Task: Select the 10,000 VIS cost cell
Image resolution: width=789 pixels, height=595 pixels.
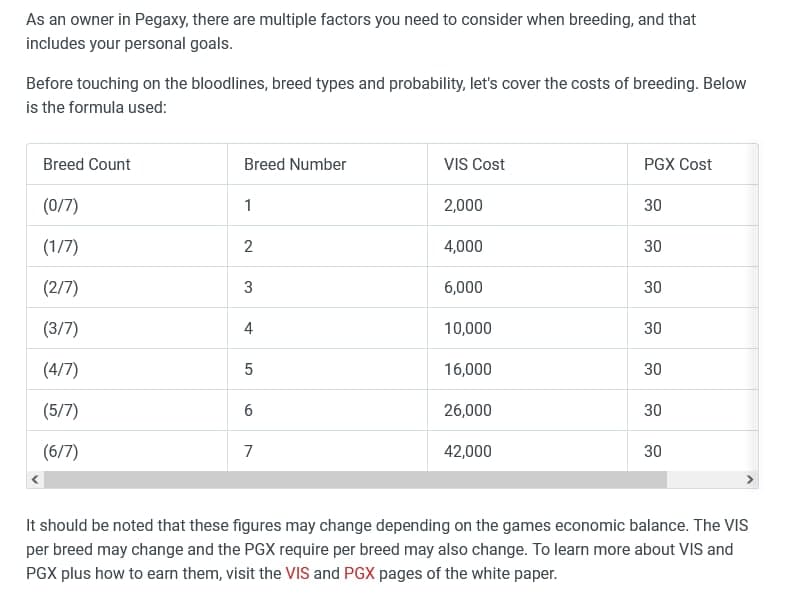Action: pyautogui.click(x=527, y=328)
